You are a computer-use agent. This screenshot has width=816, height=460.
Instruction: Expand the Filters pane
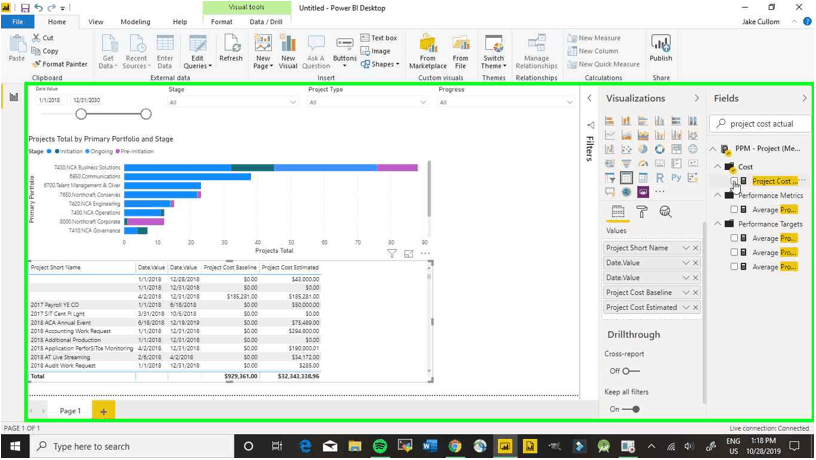click(590, 98)
